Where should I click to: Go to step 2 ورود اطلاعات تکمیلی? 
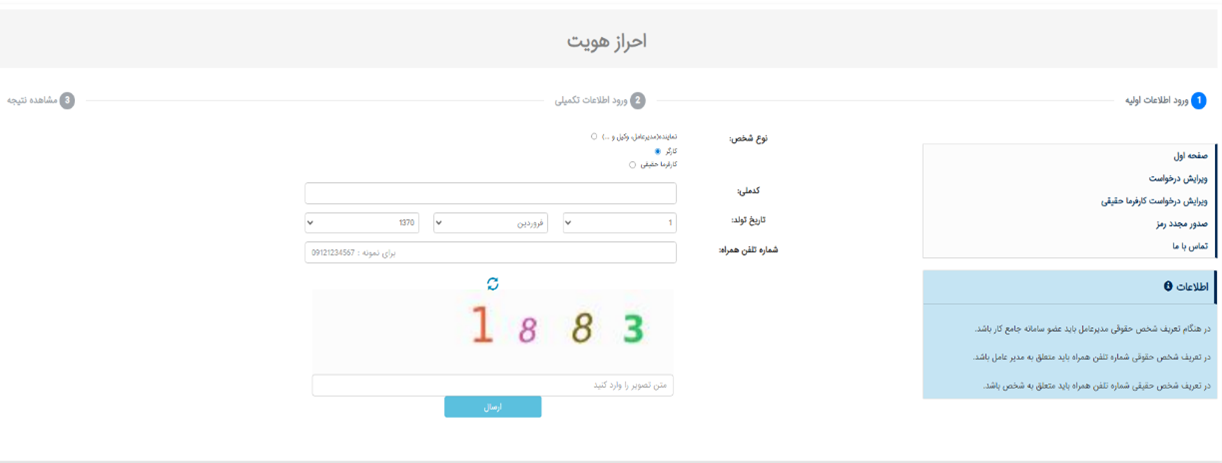[x=600, y=101]
